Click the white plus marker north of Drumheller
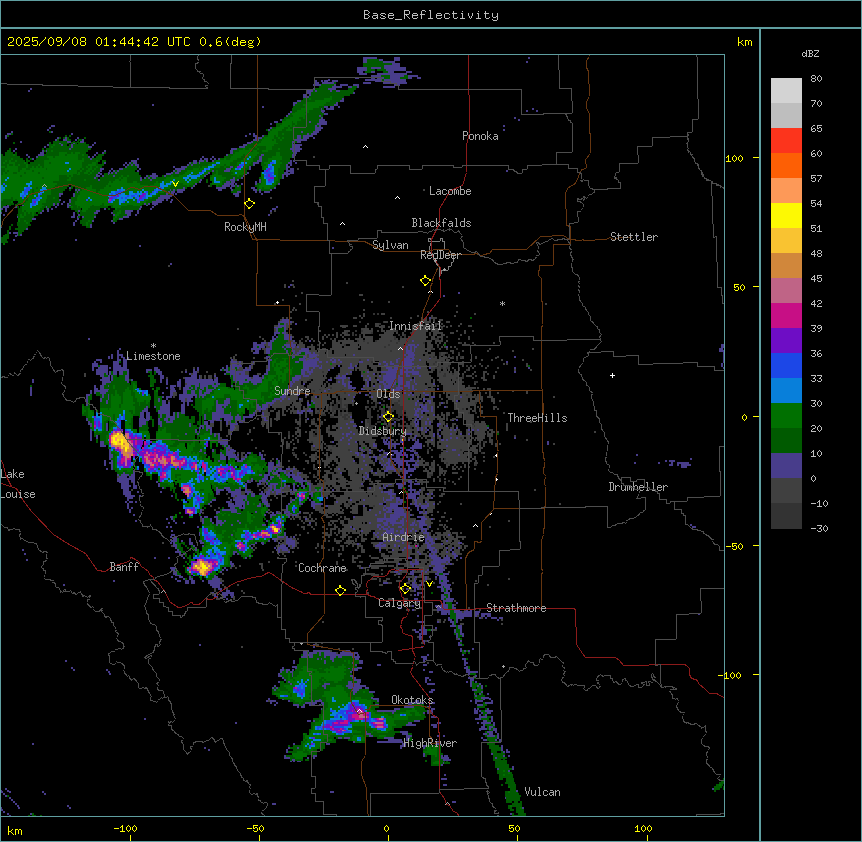This screenshot has width=862, height=842. pyautogui.click(x=612, y=375)
